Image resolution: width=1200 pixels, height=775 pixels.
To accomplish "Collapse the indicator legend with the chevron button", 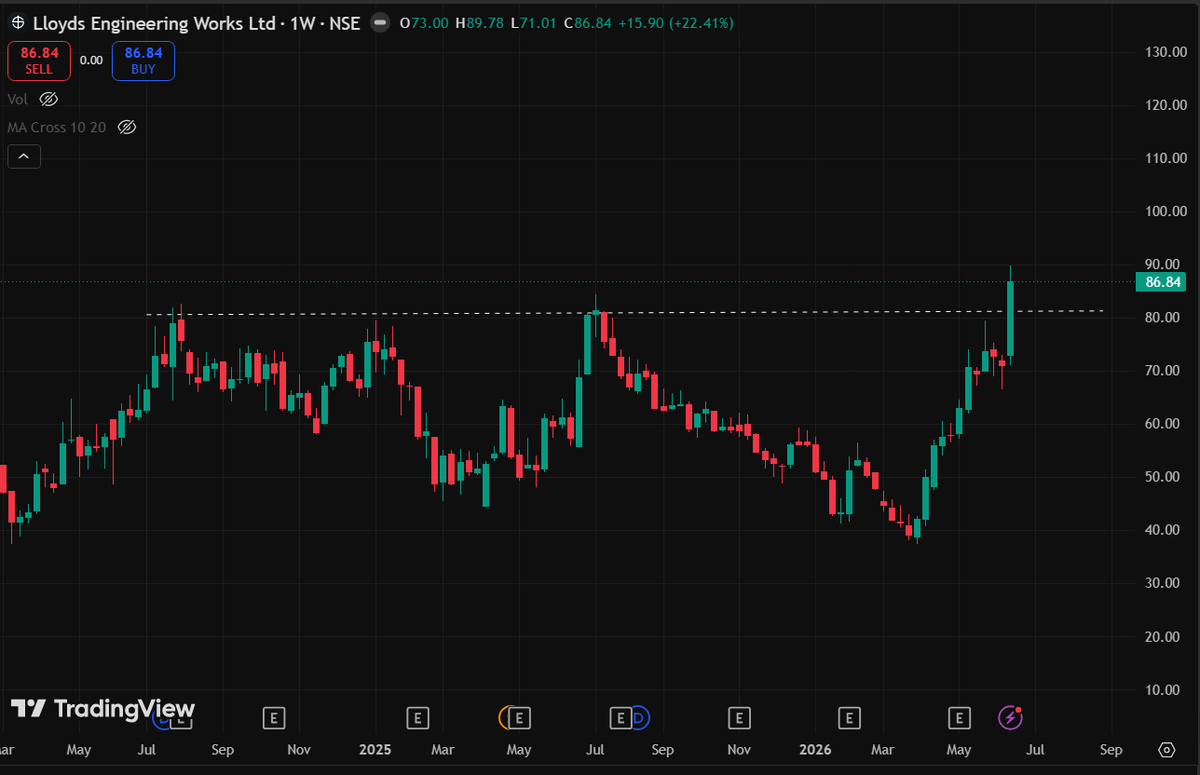I will point(24,156).
